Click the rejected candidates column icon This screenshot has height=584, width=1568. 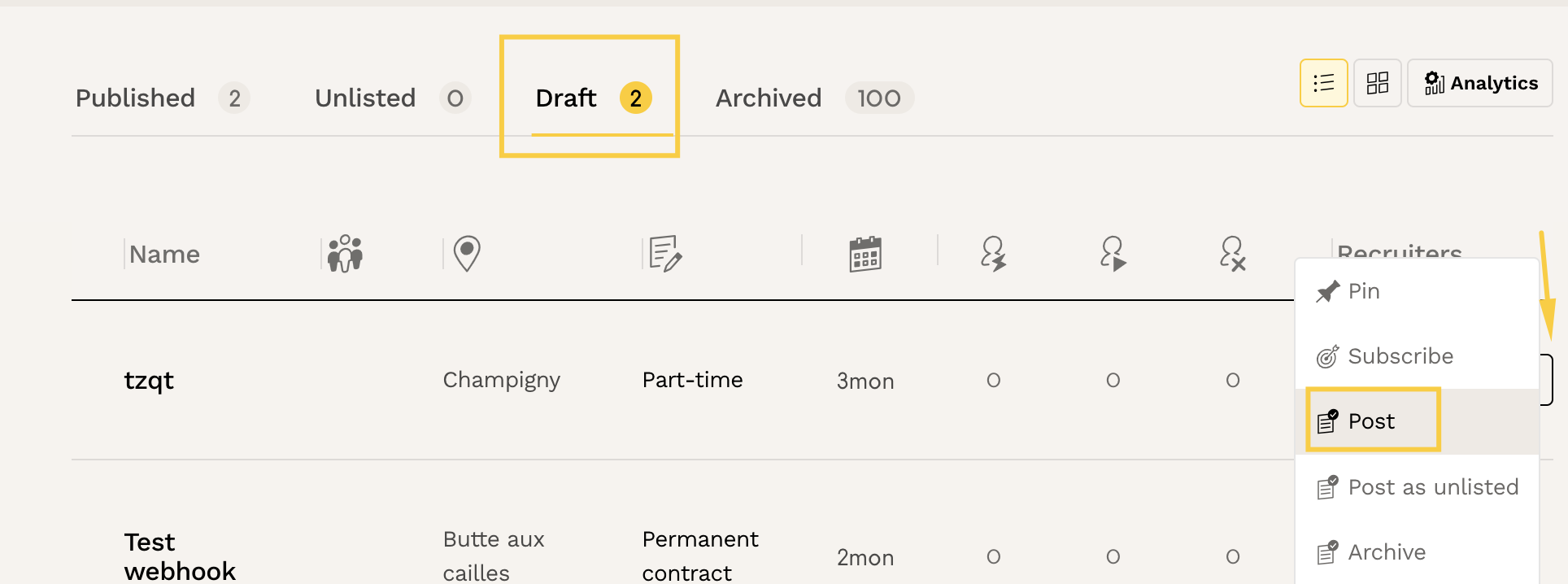click(1232, 254)
